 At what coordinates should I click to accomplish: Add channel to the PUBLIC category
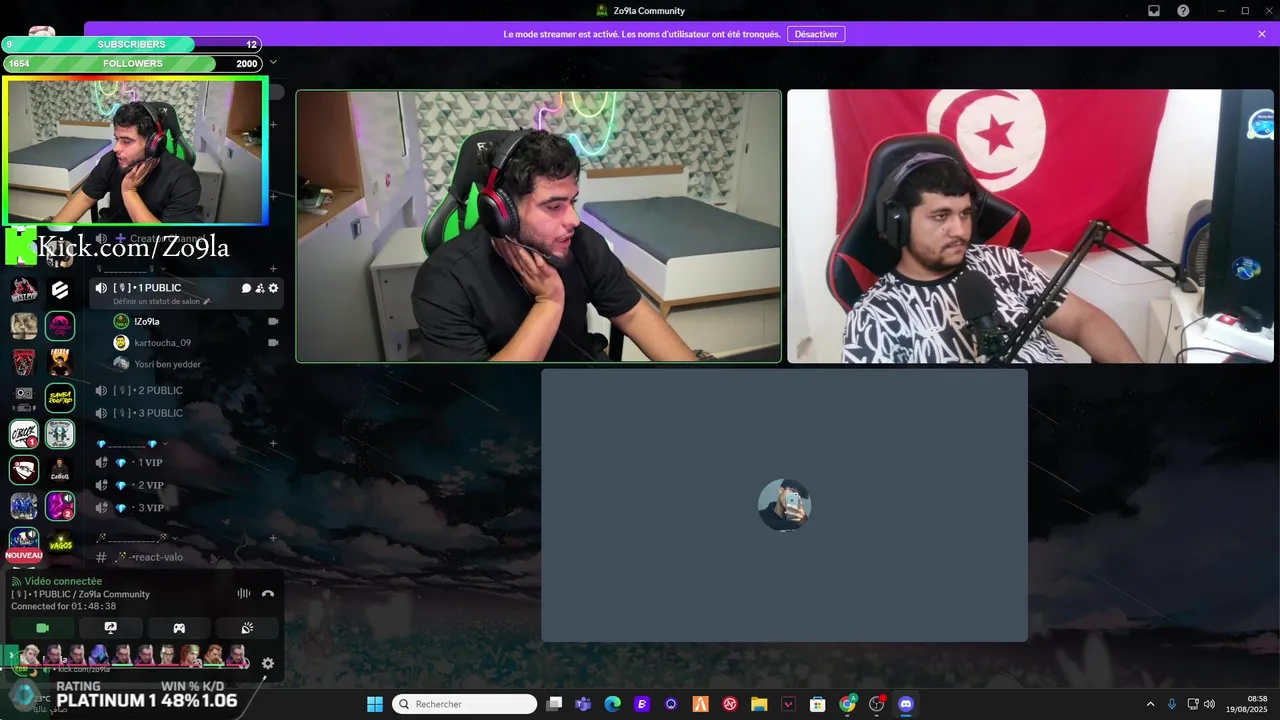[273, 269]
